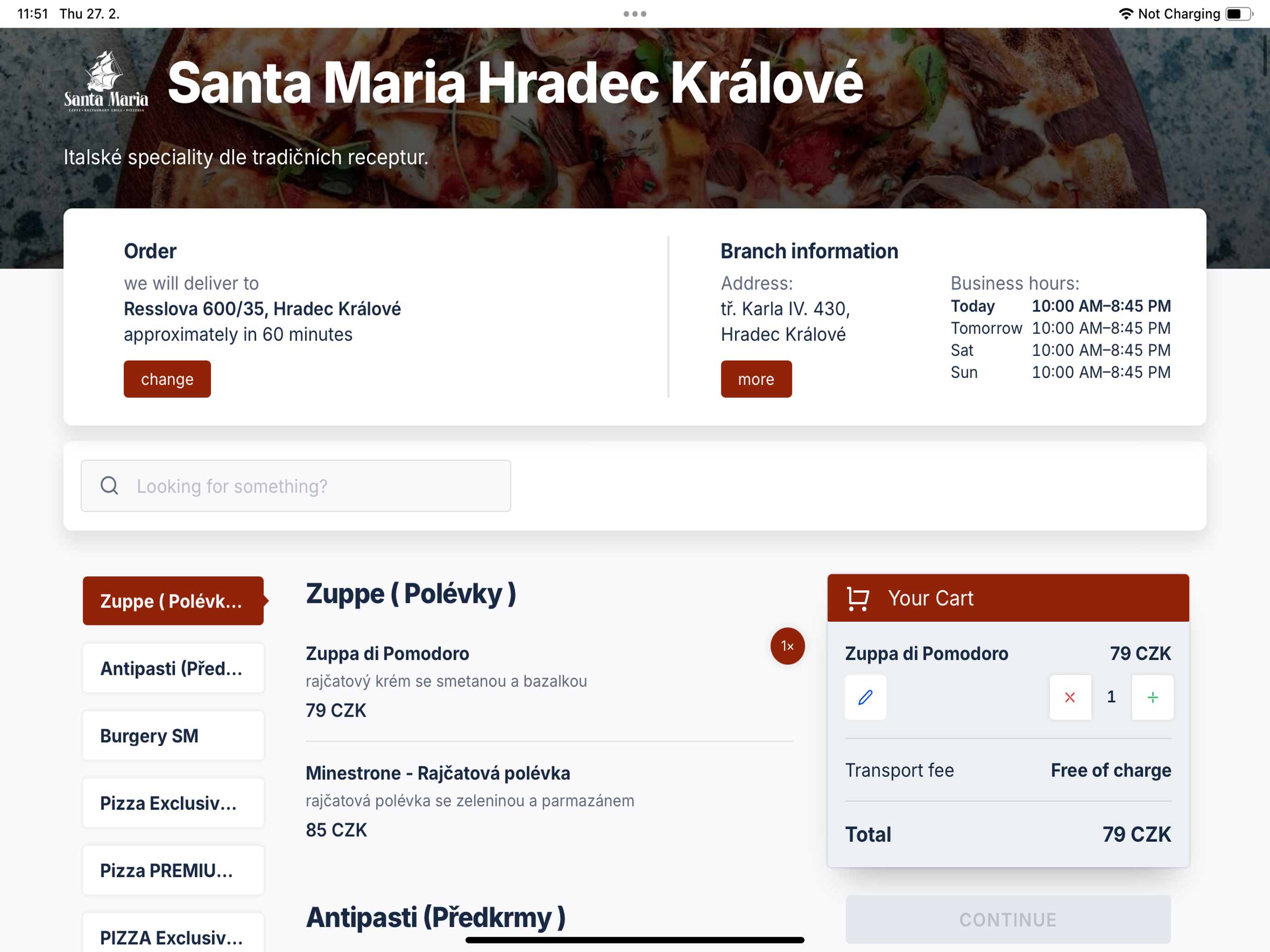
Task: Click Tomorrow's business hours row
Action: pos(1060,328)
